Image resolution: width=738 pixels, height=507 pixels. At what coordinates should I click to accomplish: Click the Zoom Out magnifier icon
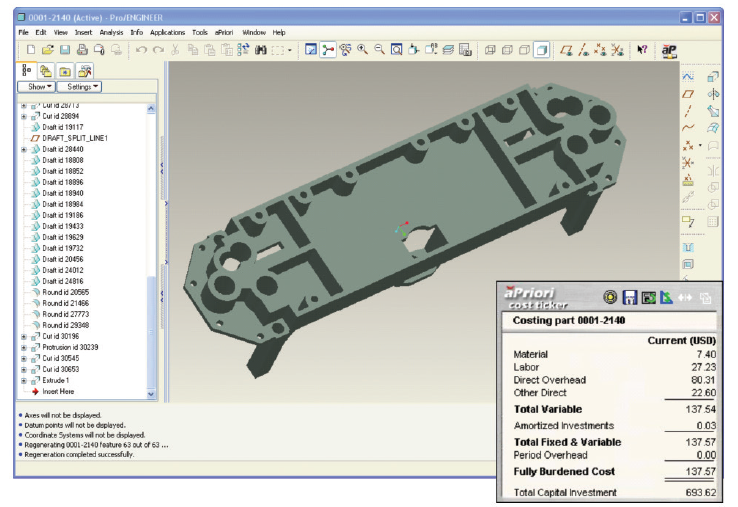click(379, 49)
